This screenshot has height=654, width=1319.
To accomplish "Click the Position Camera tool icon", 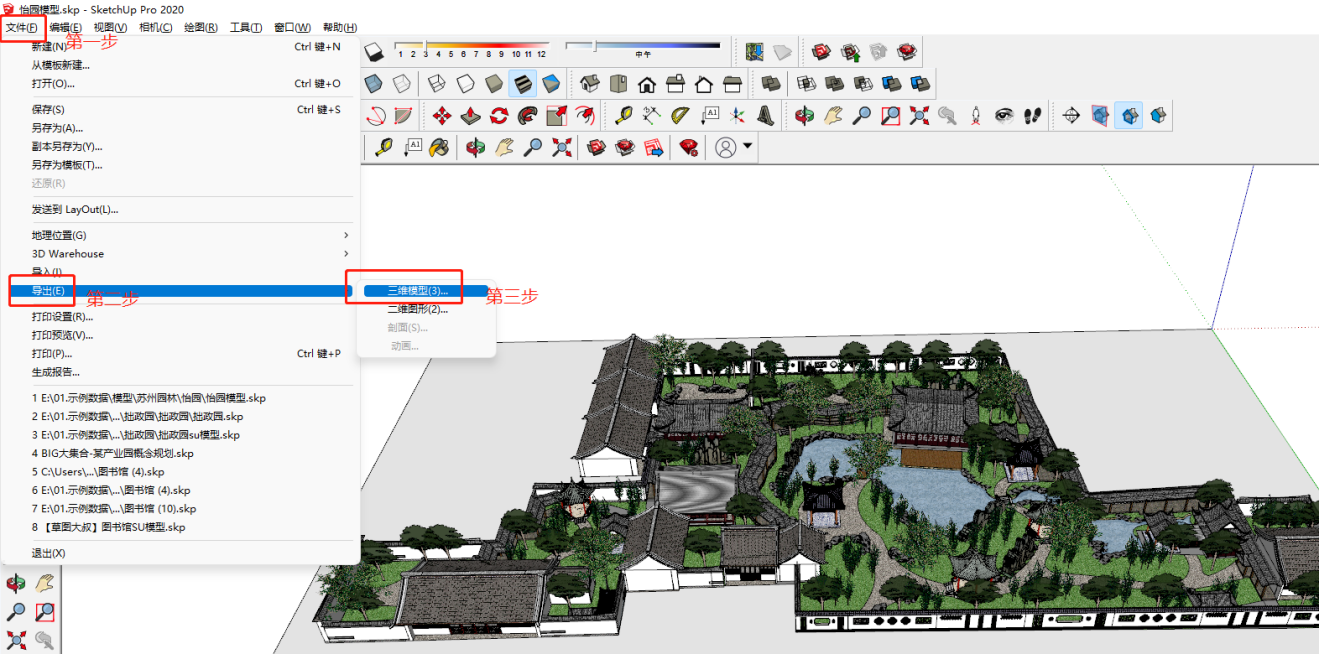I will (x=976, y=116).
